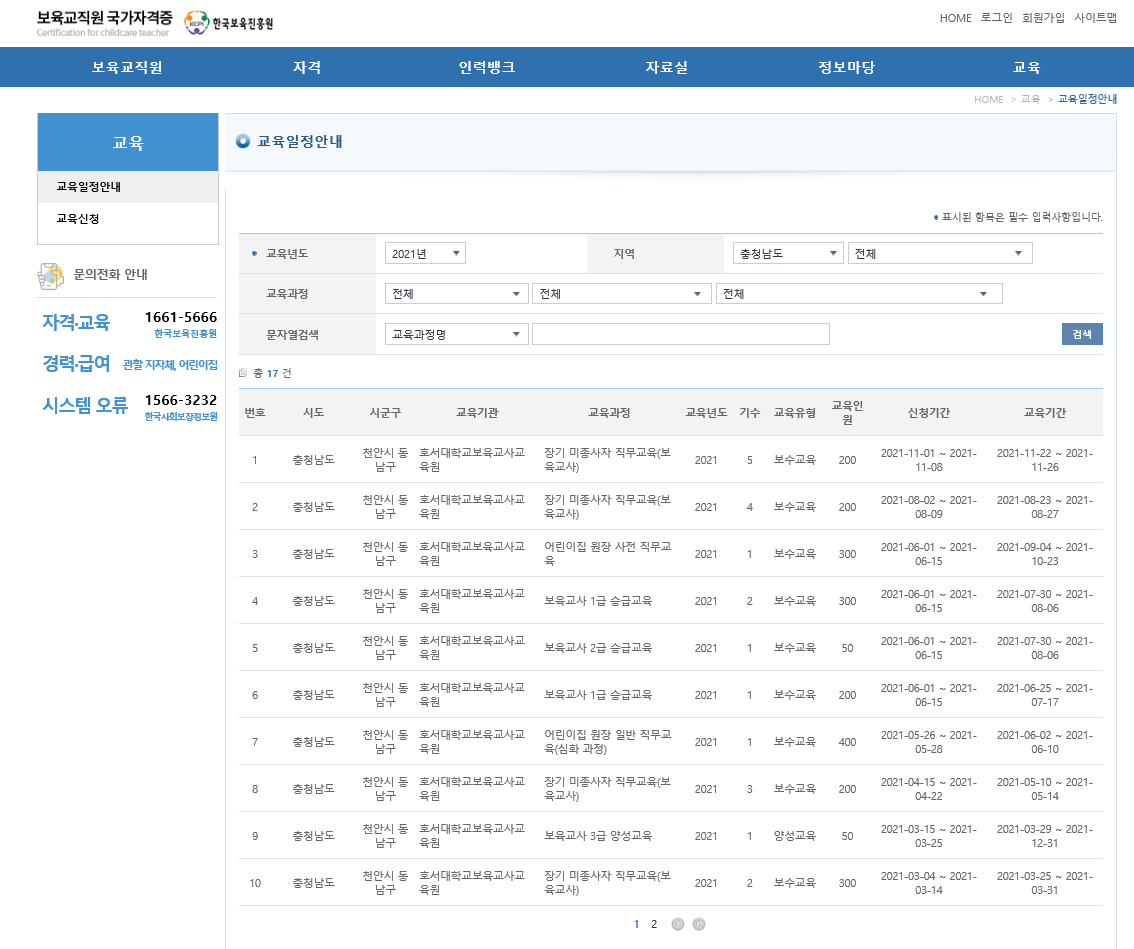The width and height of the screenshot is (1134, 949).
Task: Click the 교육일정안내 page heading
Action: pyautogui.click(x=300, y=141)
